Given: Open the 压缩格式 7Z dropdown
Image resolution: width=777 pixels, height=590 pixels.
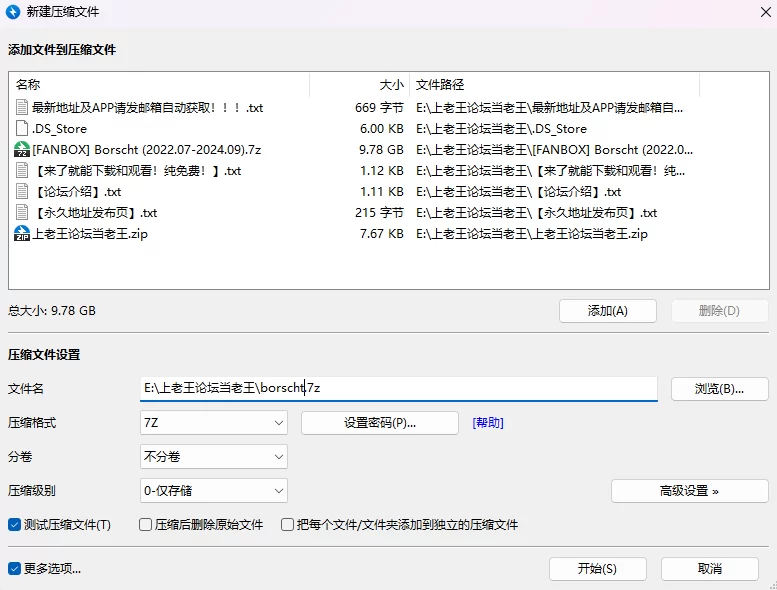Looking at the screenshot, I should click(214, 423).
